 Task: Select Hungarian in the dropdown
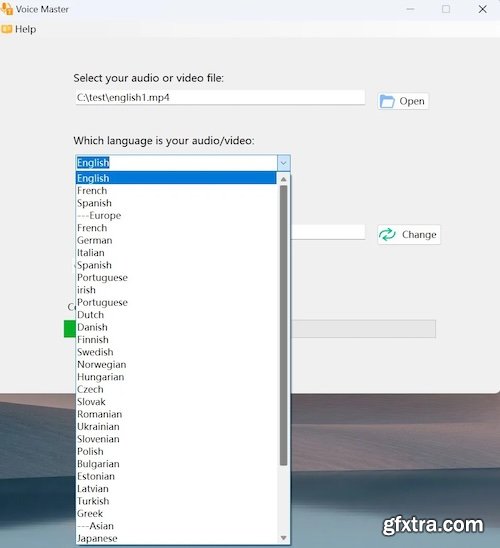[176, 377]
